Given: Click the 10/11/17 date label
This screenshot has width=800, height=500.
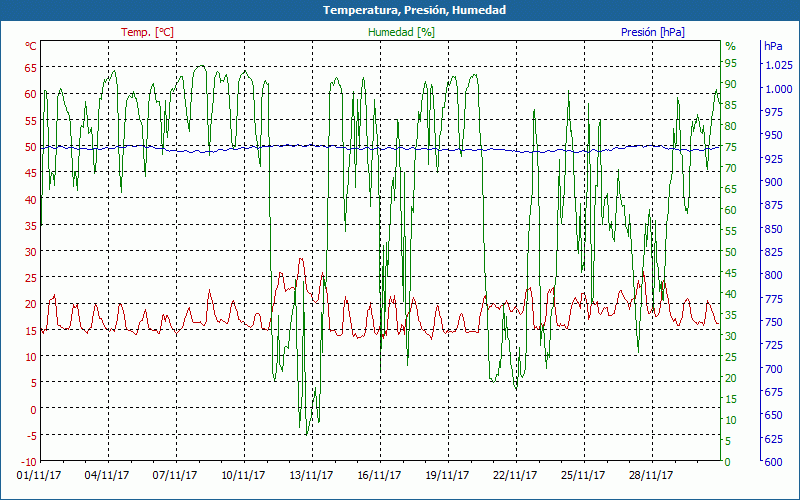Looking at the screenshot, I should tap(243, 476).
